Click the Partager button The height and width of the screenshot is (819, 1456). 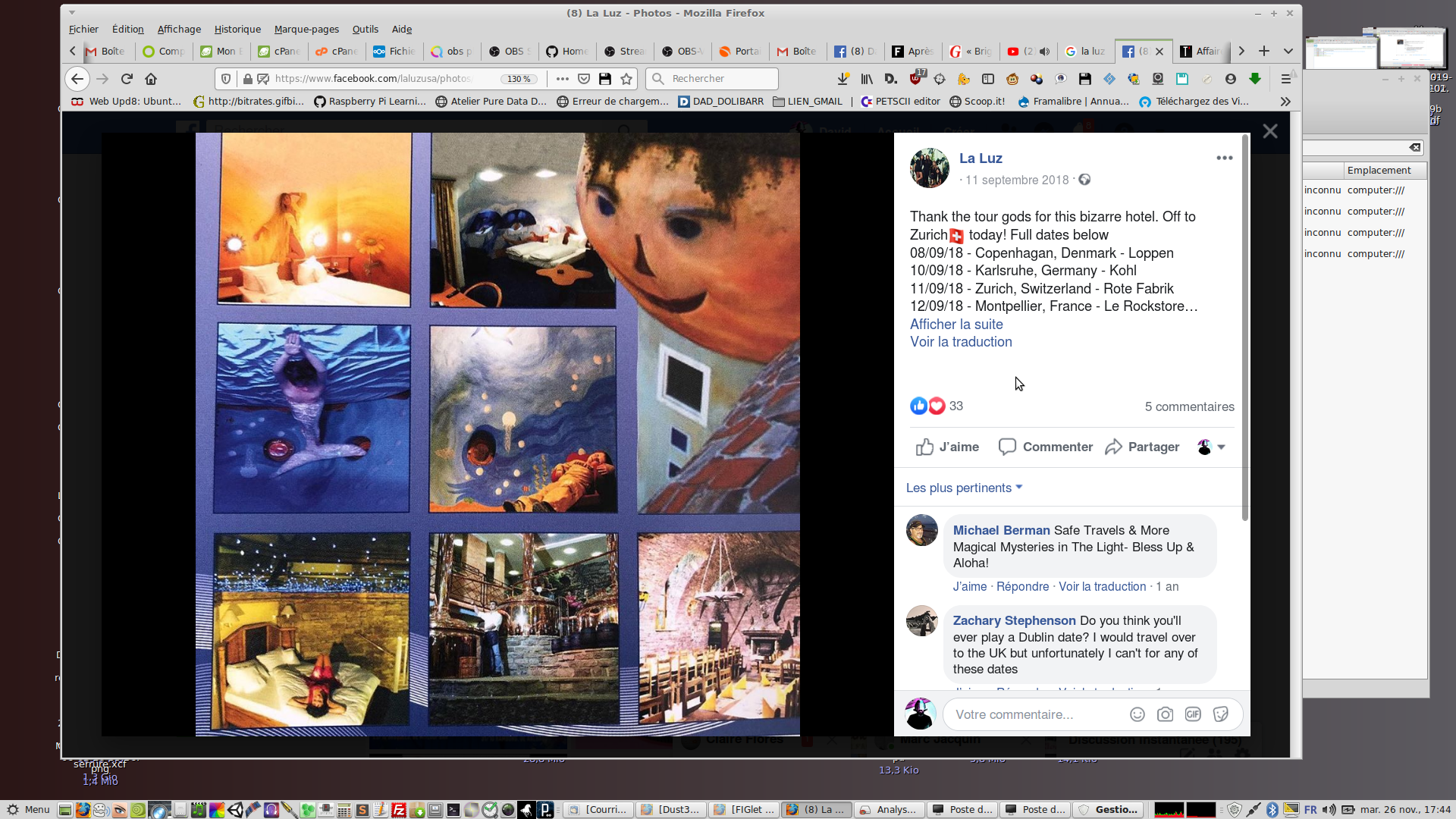[x=1143, y=447]
